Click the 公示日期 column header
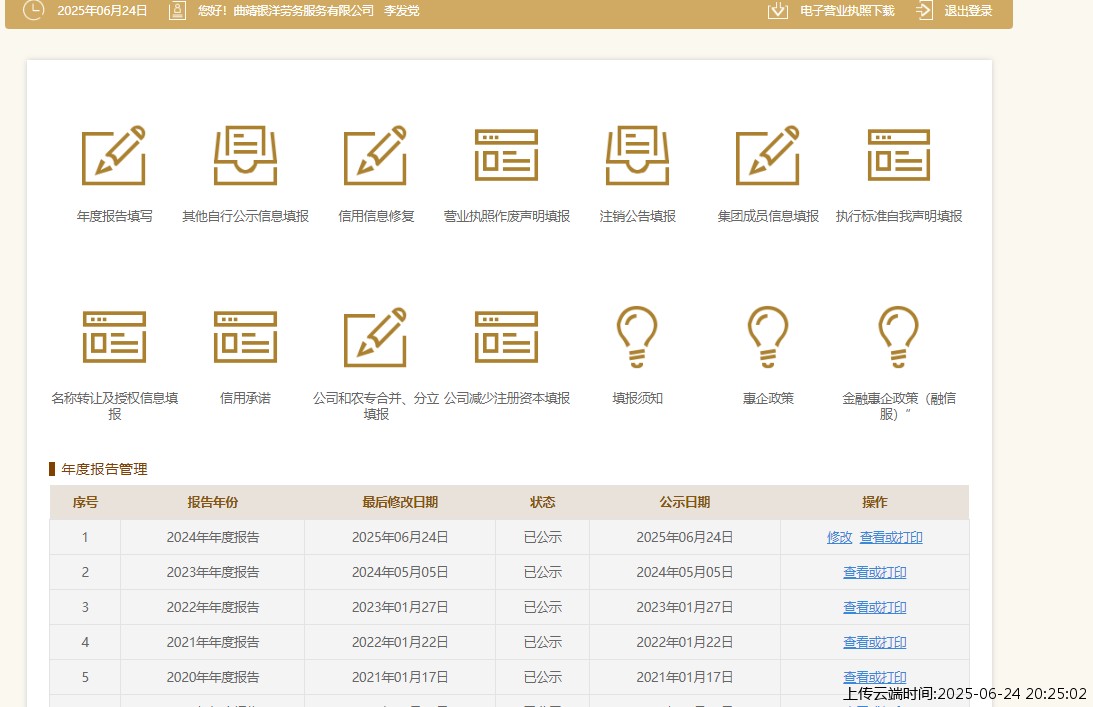 pos(685,502)
